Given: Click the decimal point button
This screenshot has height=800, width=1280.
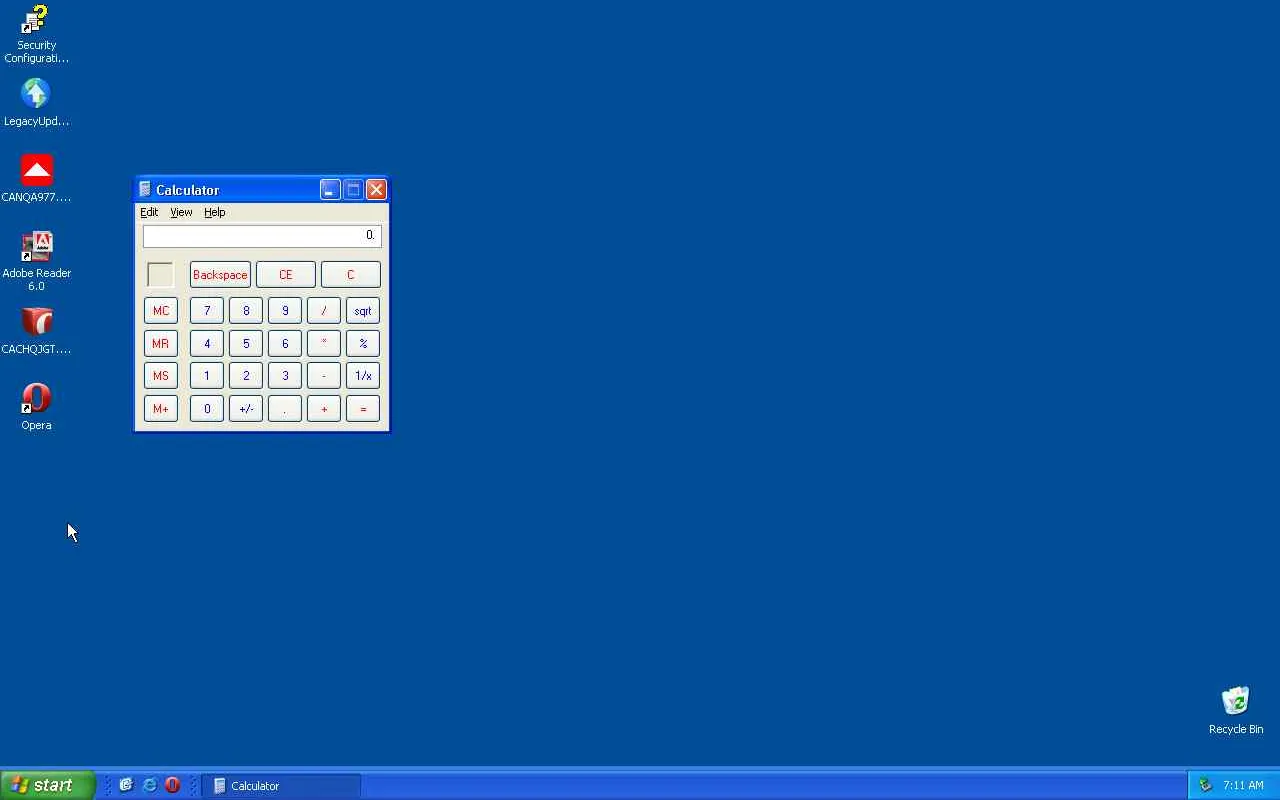Looking at the screenshot, I should click(x=285, y=408).
